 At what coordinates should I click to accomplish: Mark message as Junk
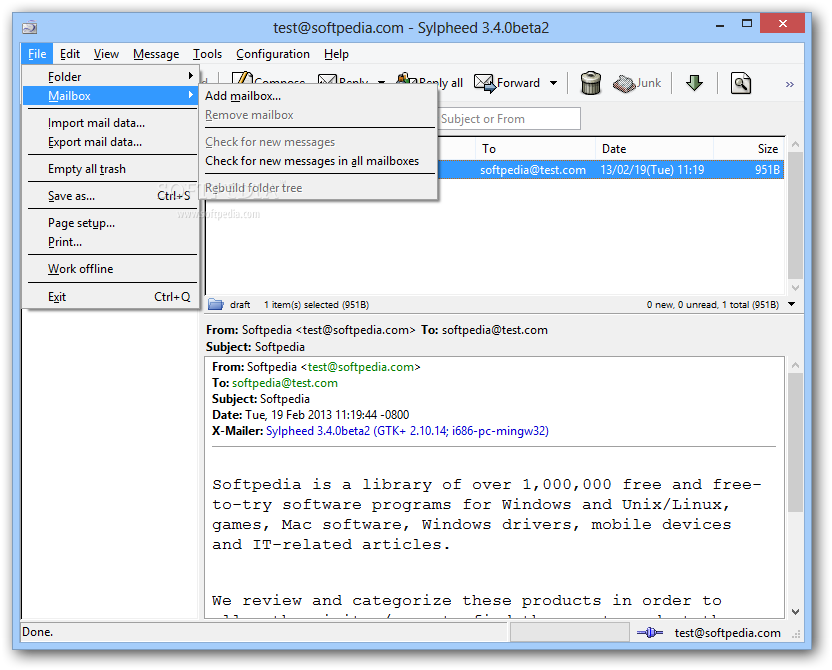tap(637, 83)
